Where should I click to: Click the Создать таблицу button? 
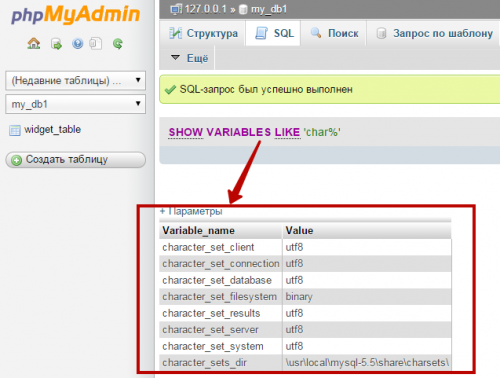tap(76, 160)
